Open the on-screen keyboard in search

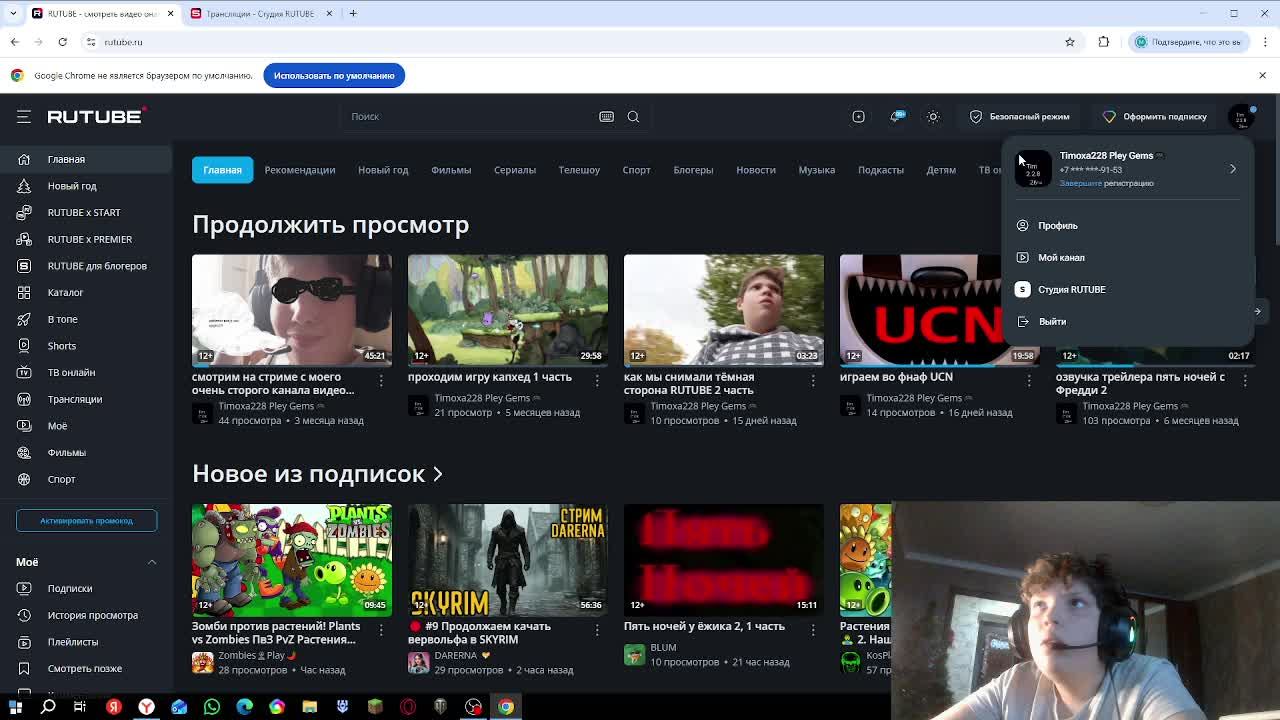606,117
